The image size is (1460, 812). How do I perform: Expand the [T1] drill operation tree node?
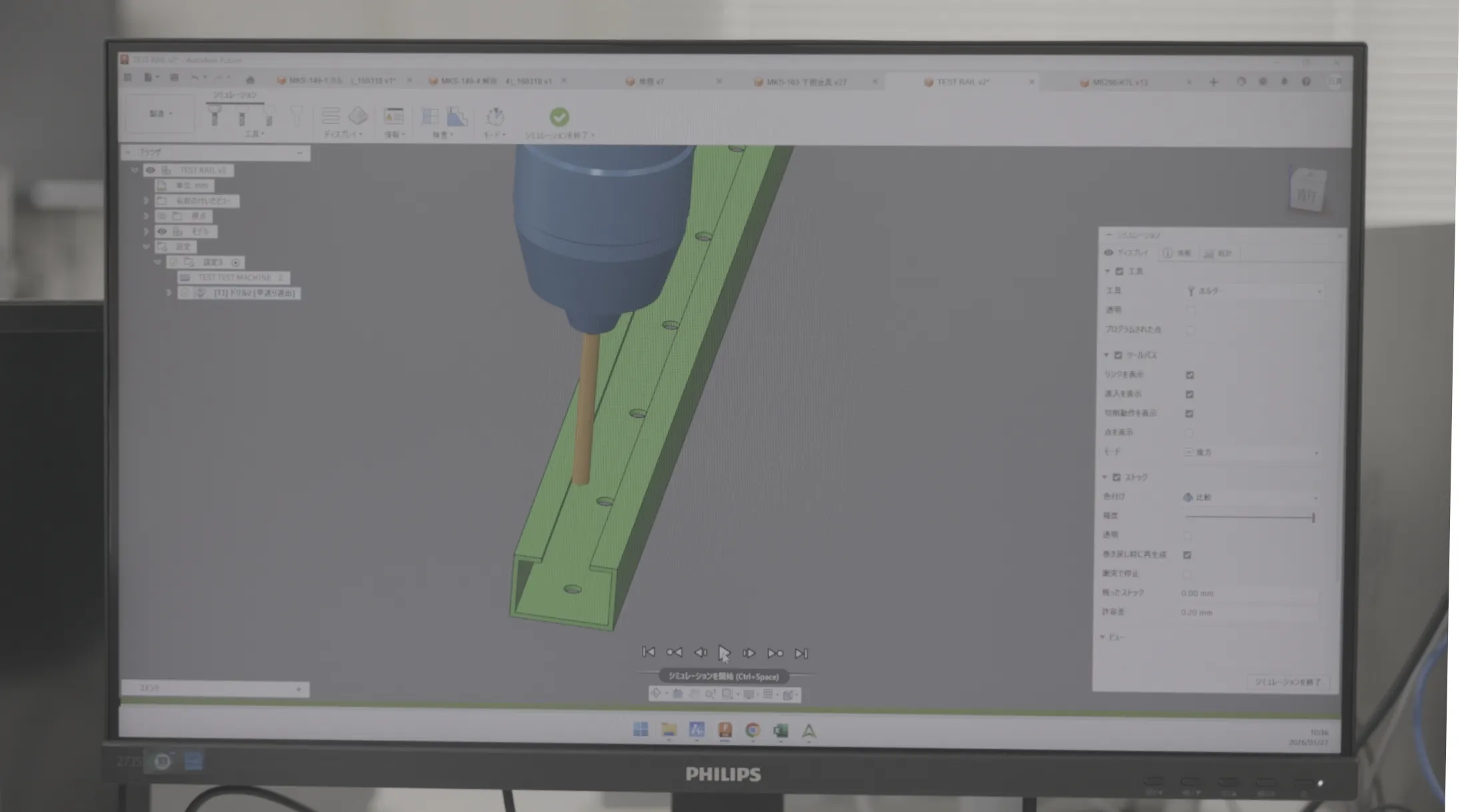point(169,293)
